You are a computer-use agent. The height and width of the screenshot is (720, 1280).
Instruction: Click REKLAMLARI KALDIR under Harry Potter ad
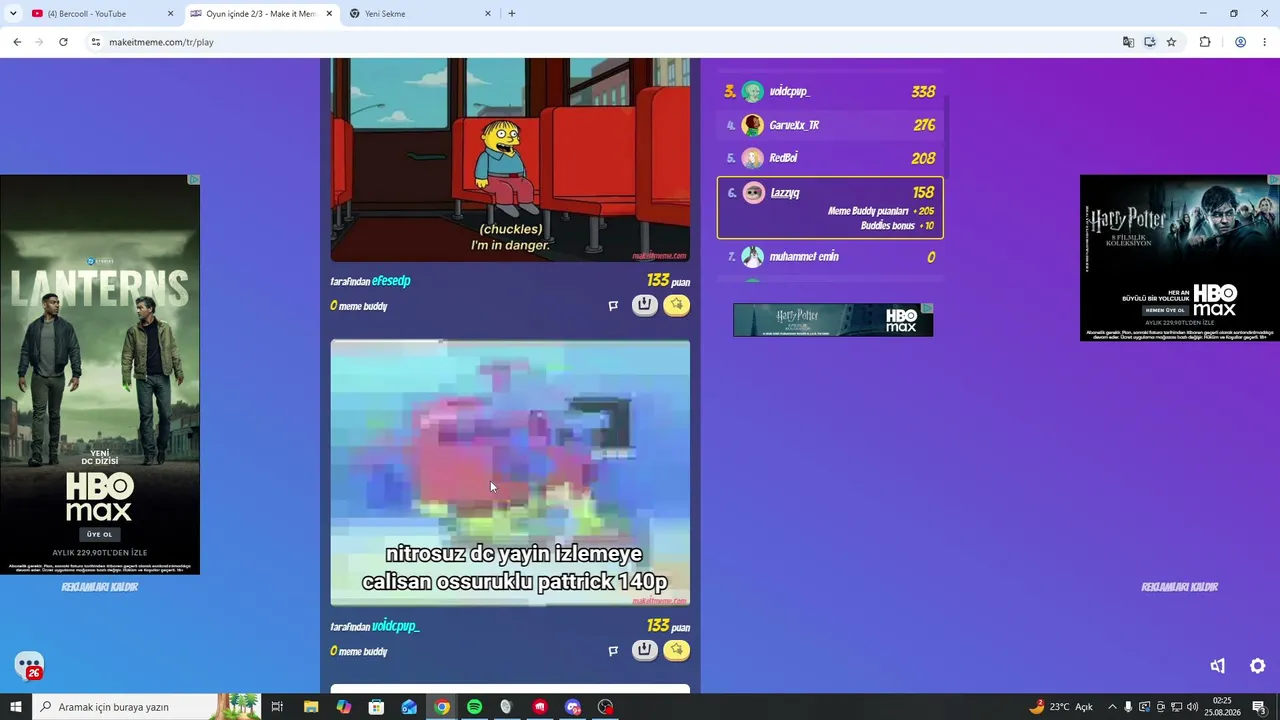click(x=1180, y=587)
